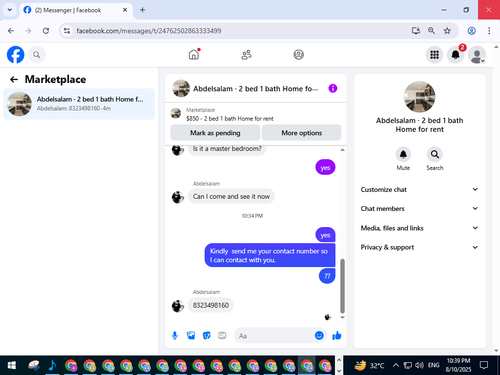Screen dimensions: 500x375
Task: Open the Friends icon in top navigation
Action: [x=246, y=55]
